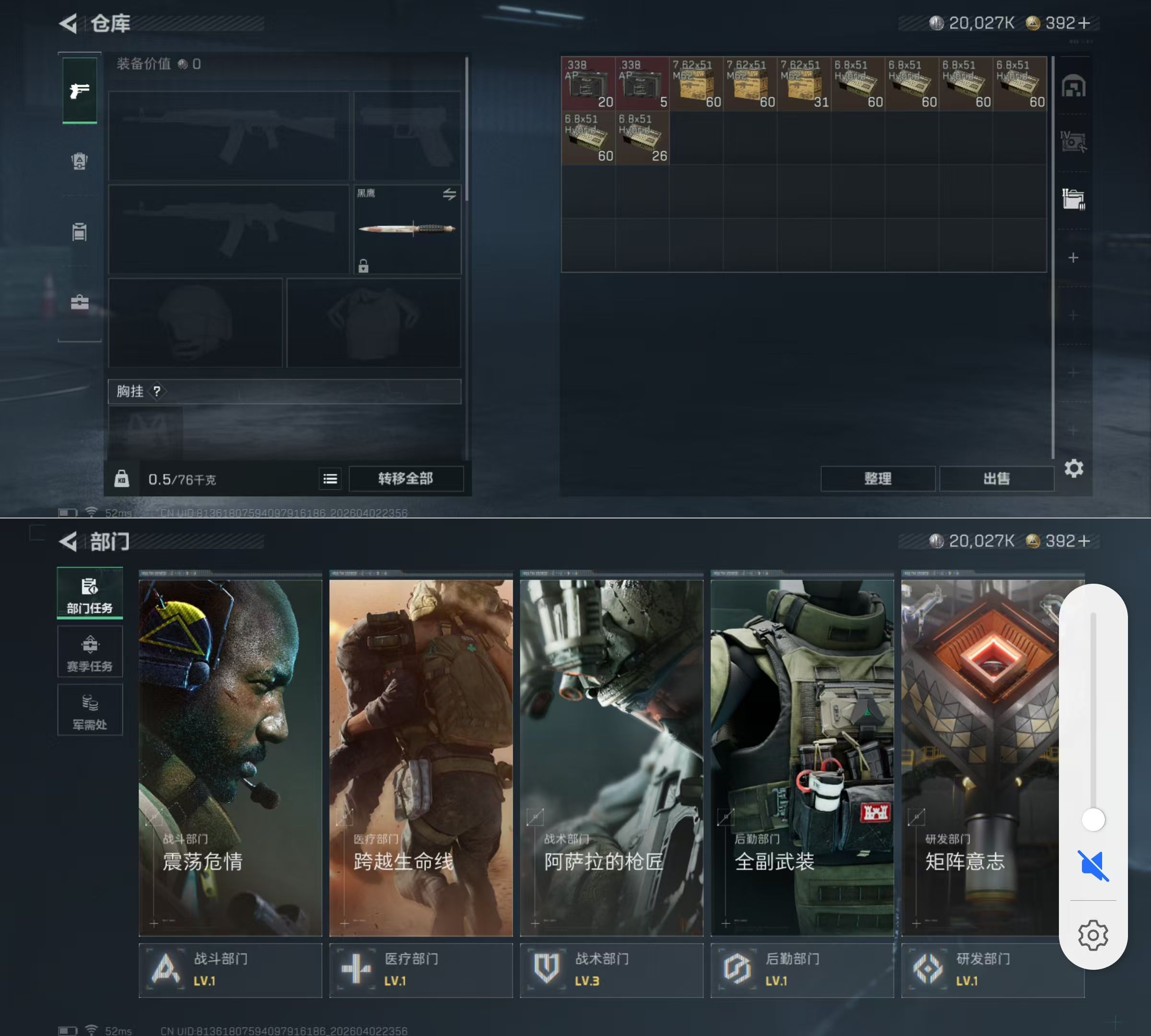1151x1036 pixels.
Task: Select the weapons tab pistol icon
Action: click(79, 91)
